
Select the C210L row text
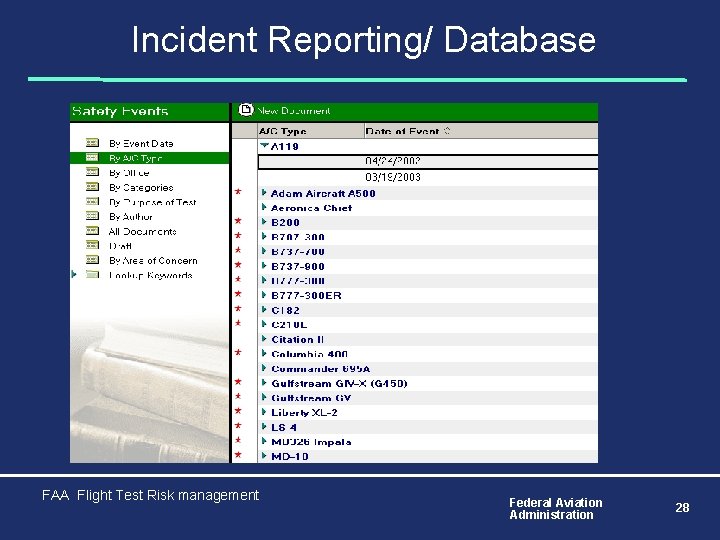coord(289,325)
